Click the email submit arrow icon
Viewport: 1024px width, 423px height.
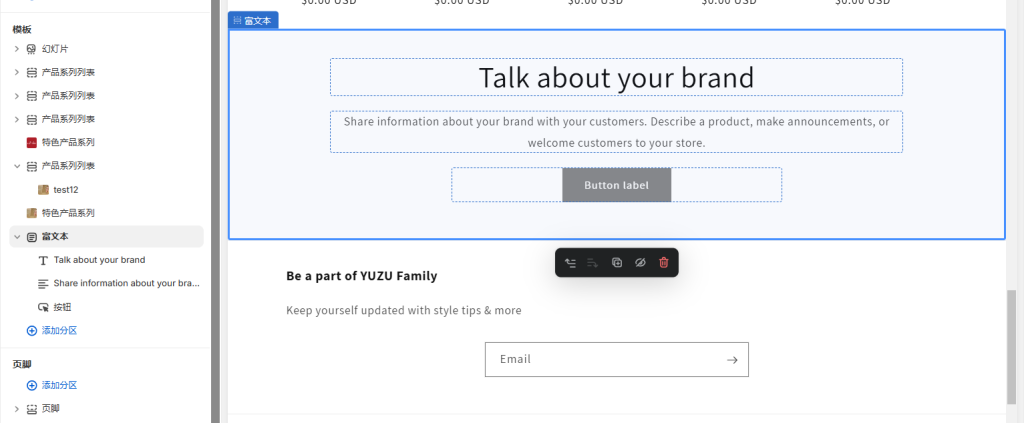732,360
